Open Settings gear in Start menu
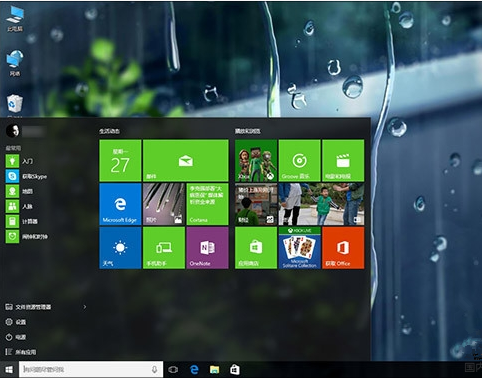Image resolution: width=482 pixels, height=378 pixels. coord(16,322)
